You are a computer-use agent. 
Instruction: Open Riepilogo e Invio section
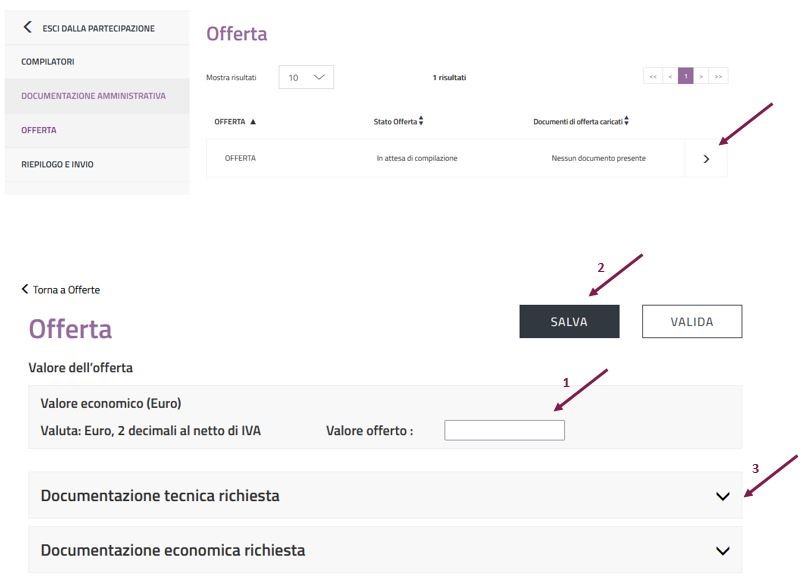[x=57, y=164]
